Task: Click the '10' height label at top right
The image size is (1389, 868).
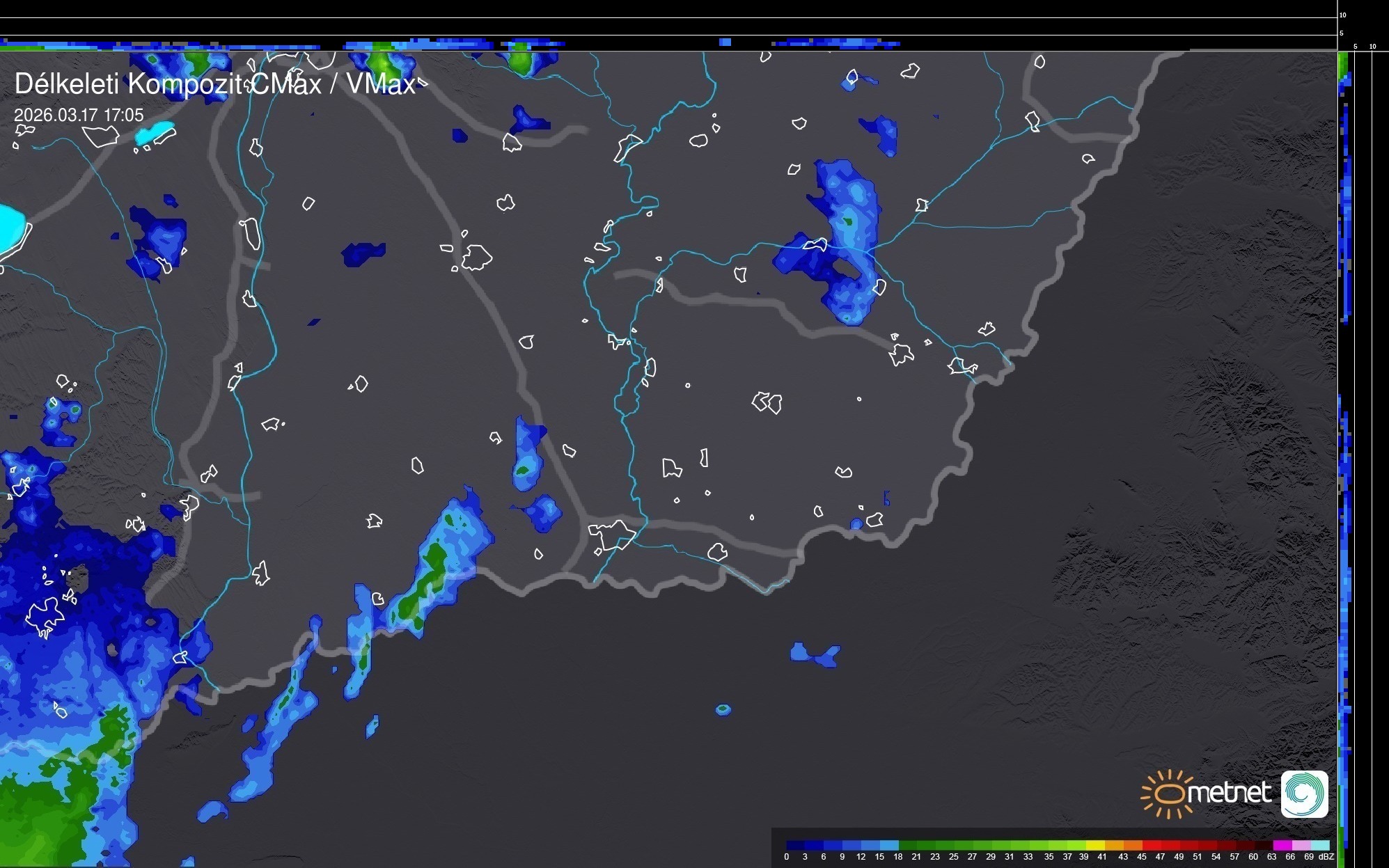Action: (1343, 15)
